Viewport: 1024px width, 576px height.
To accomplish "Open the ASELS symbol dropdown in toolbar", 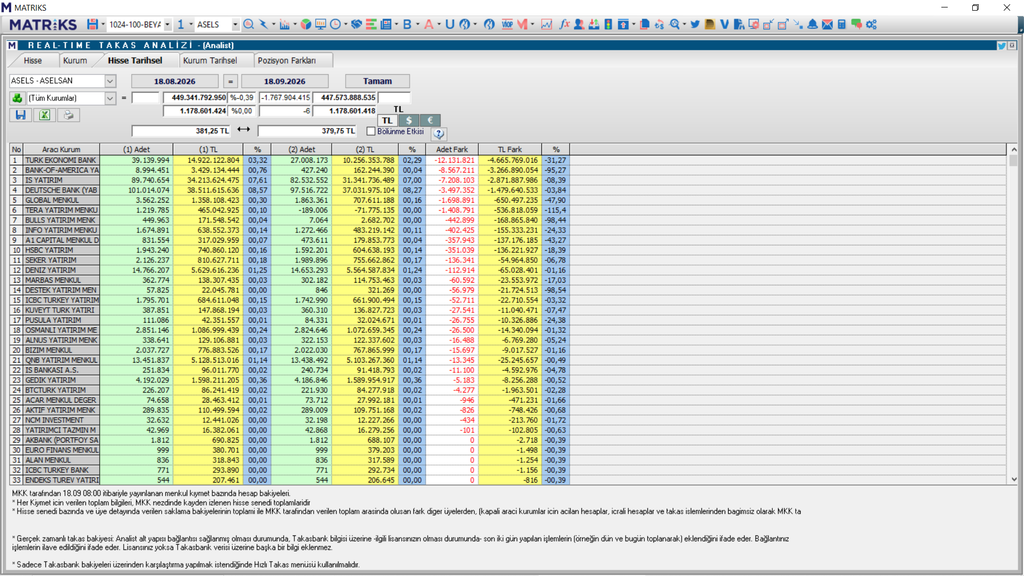I will pyautogui.click(x=235, y=24).
